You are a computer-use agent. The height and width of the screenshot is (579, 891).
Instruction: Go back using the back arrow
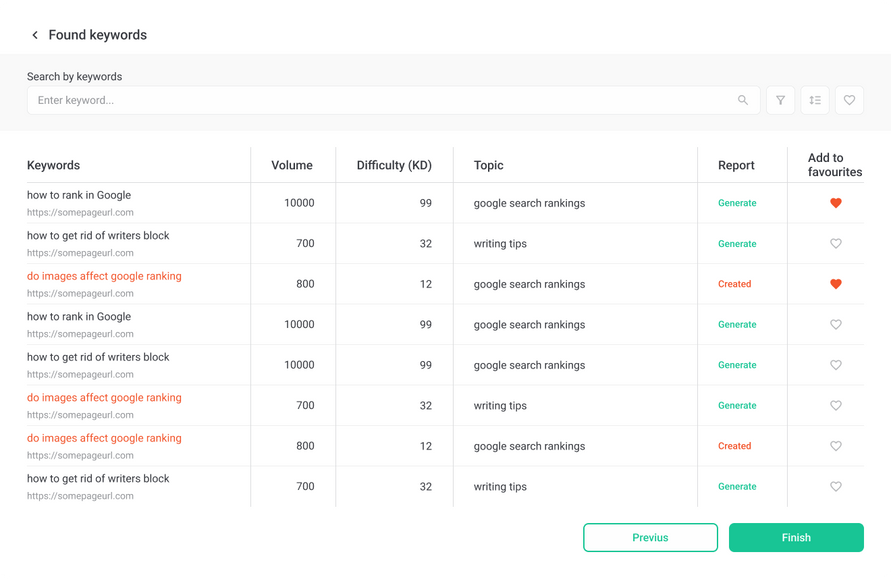pos(35,34)
